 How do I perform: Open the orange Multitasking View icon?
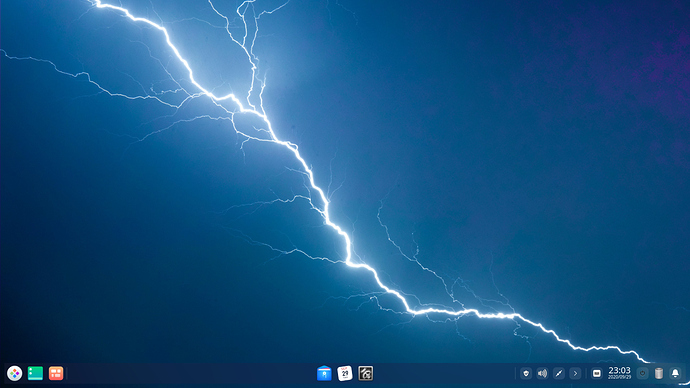tap(56, 373)
